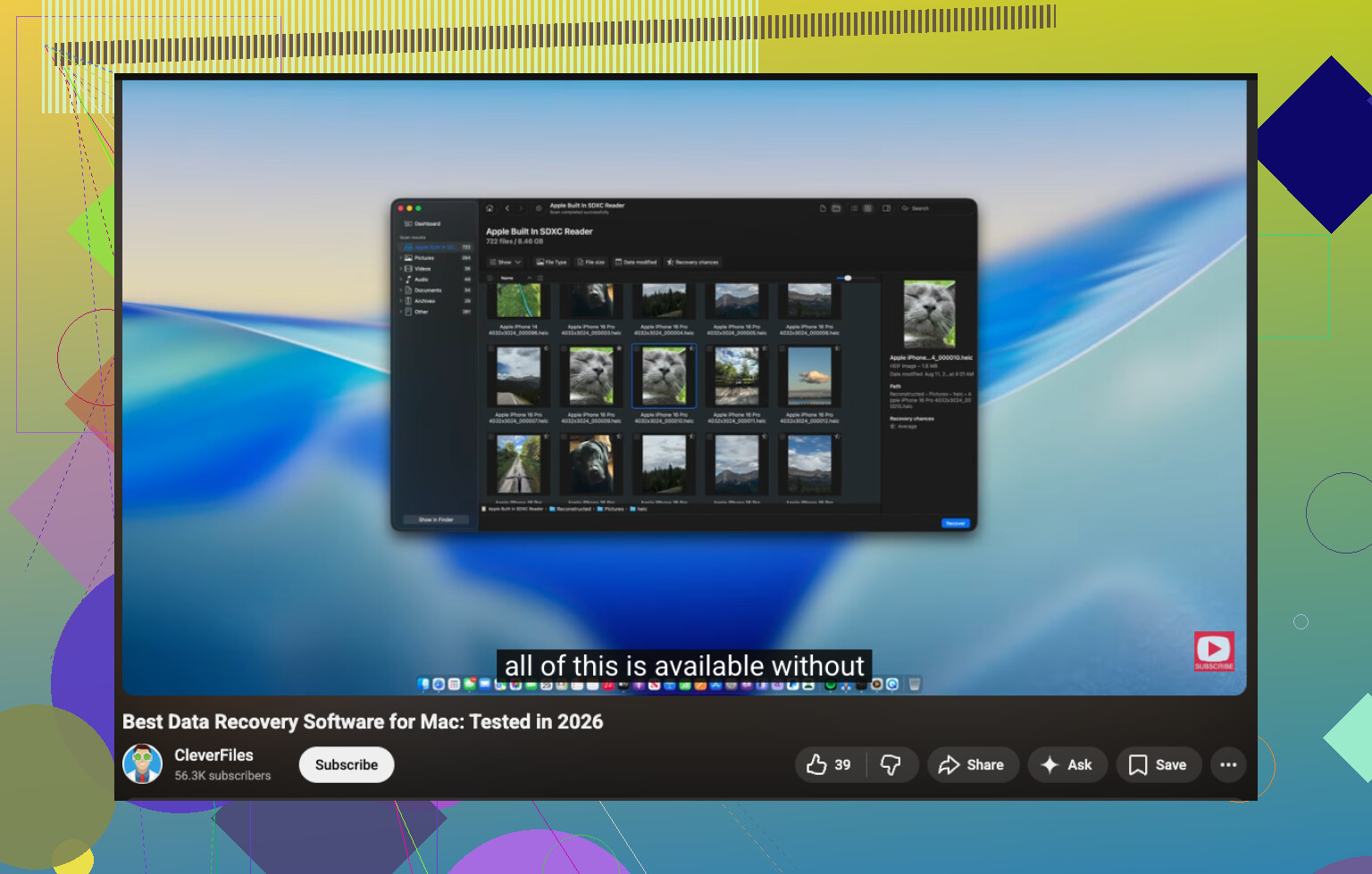Share the video with Share button
1372x874 pixels.
coord(973,764)
